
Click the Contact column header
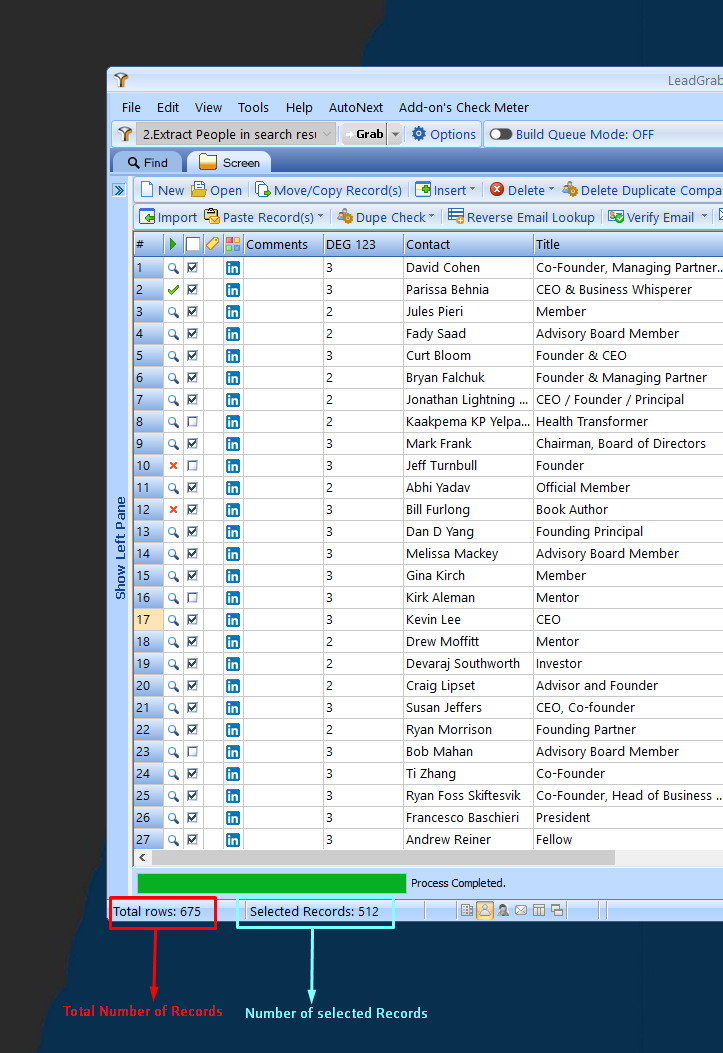[468, 244]
